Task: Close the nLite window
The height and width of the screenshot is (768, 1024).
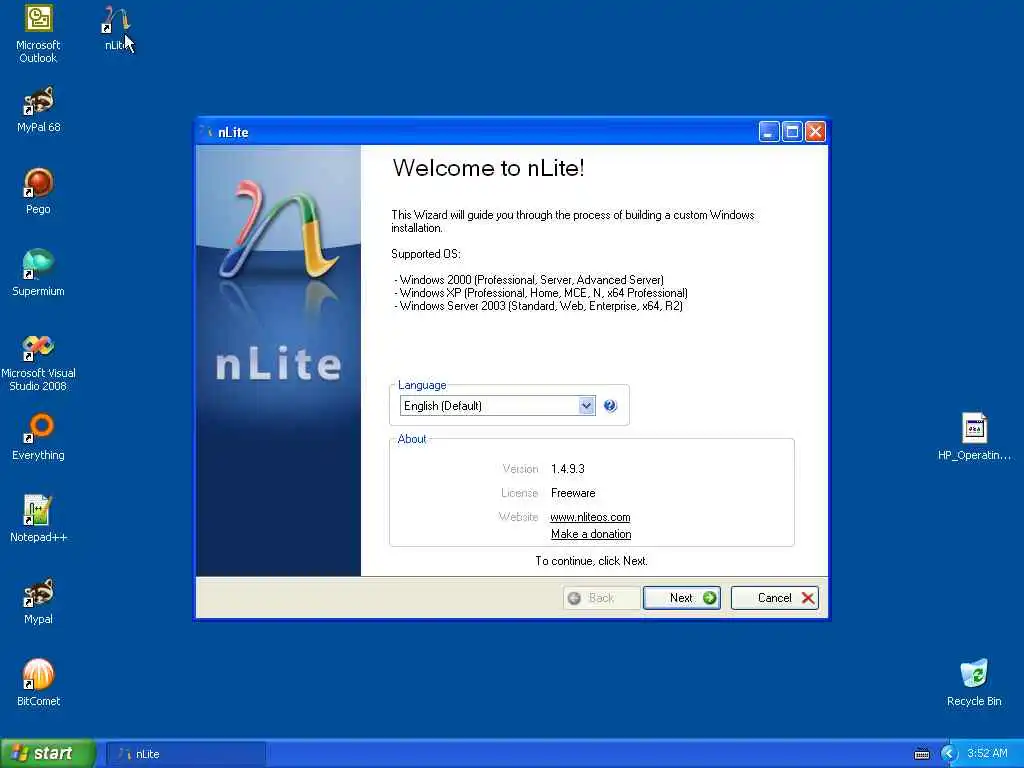Action: coord(815,132)
